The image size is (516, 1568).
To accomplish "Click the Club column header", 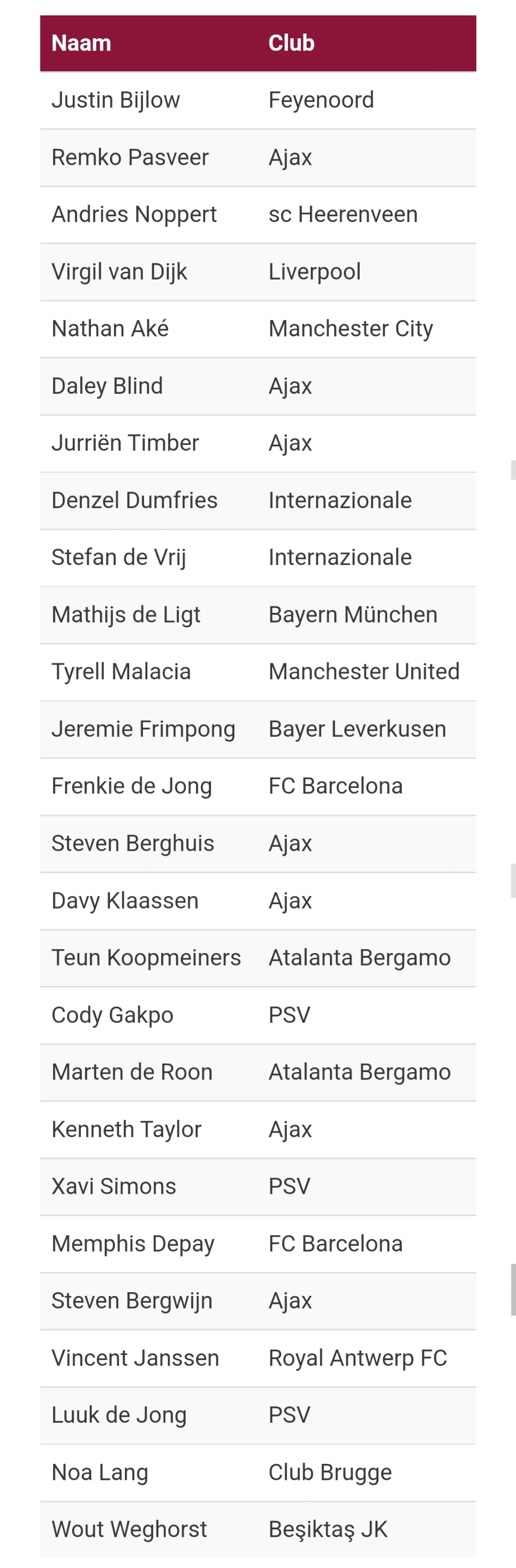I will (291, 43).
